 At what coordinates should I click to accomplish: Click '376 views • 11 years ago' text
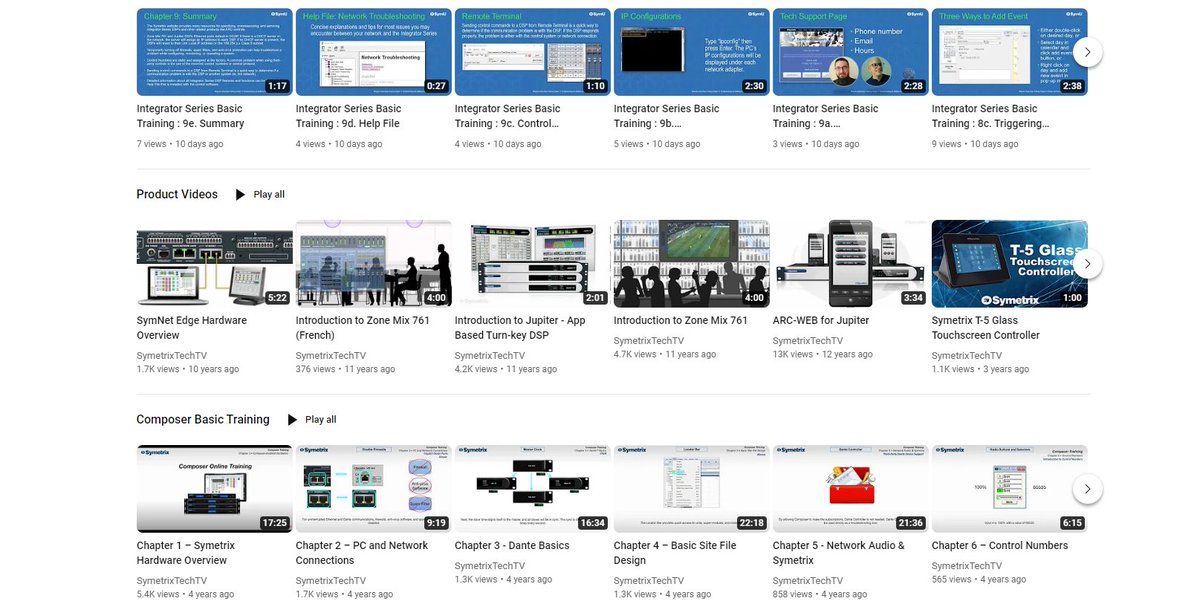tap(346, 369)
